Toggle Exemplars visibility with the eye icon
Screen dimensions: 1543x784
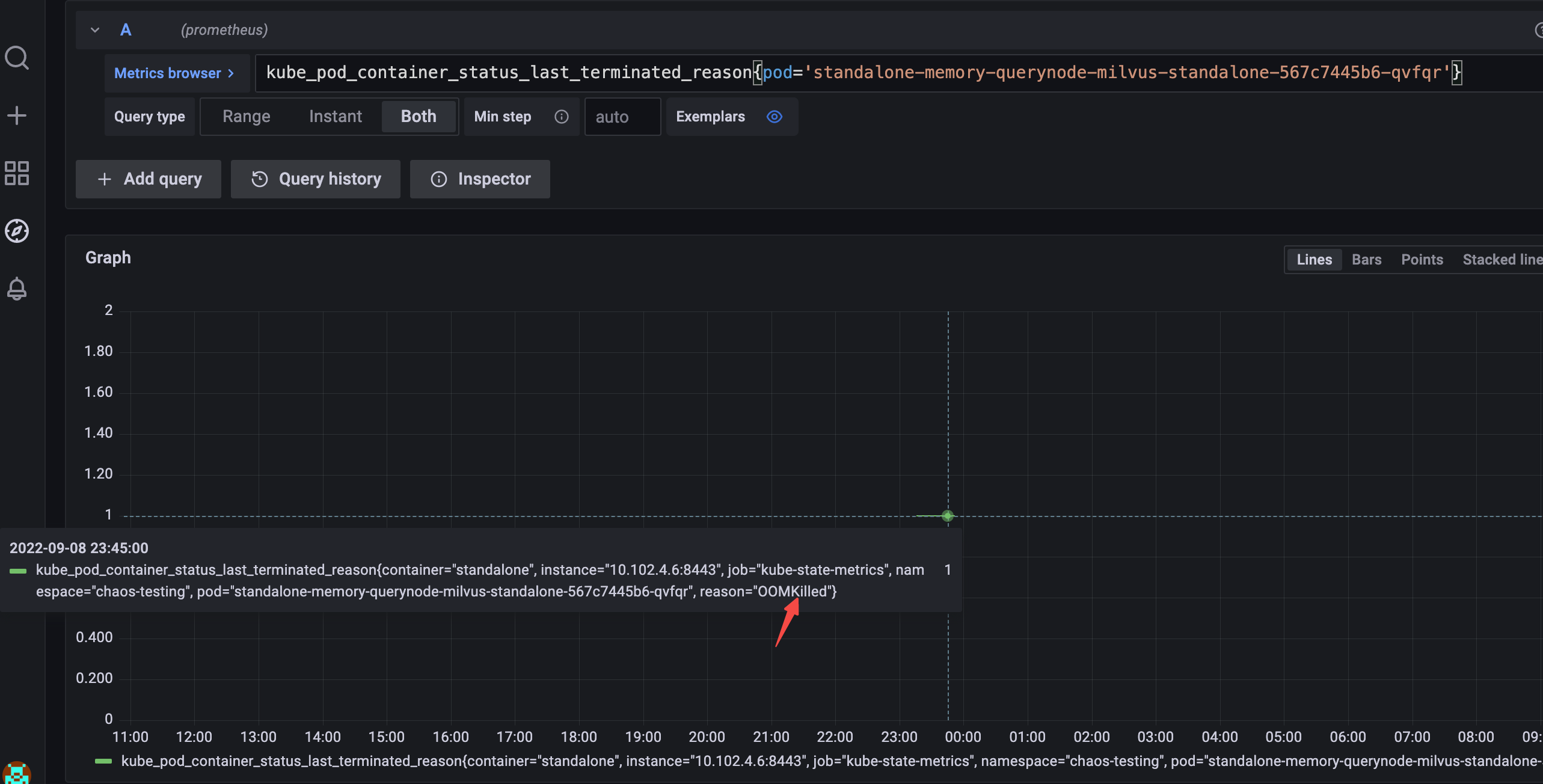point(774,117)
